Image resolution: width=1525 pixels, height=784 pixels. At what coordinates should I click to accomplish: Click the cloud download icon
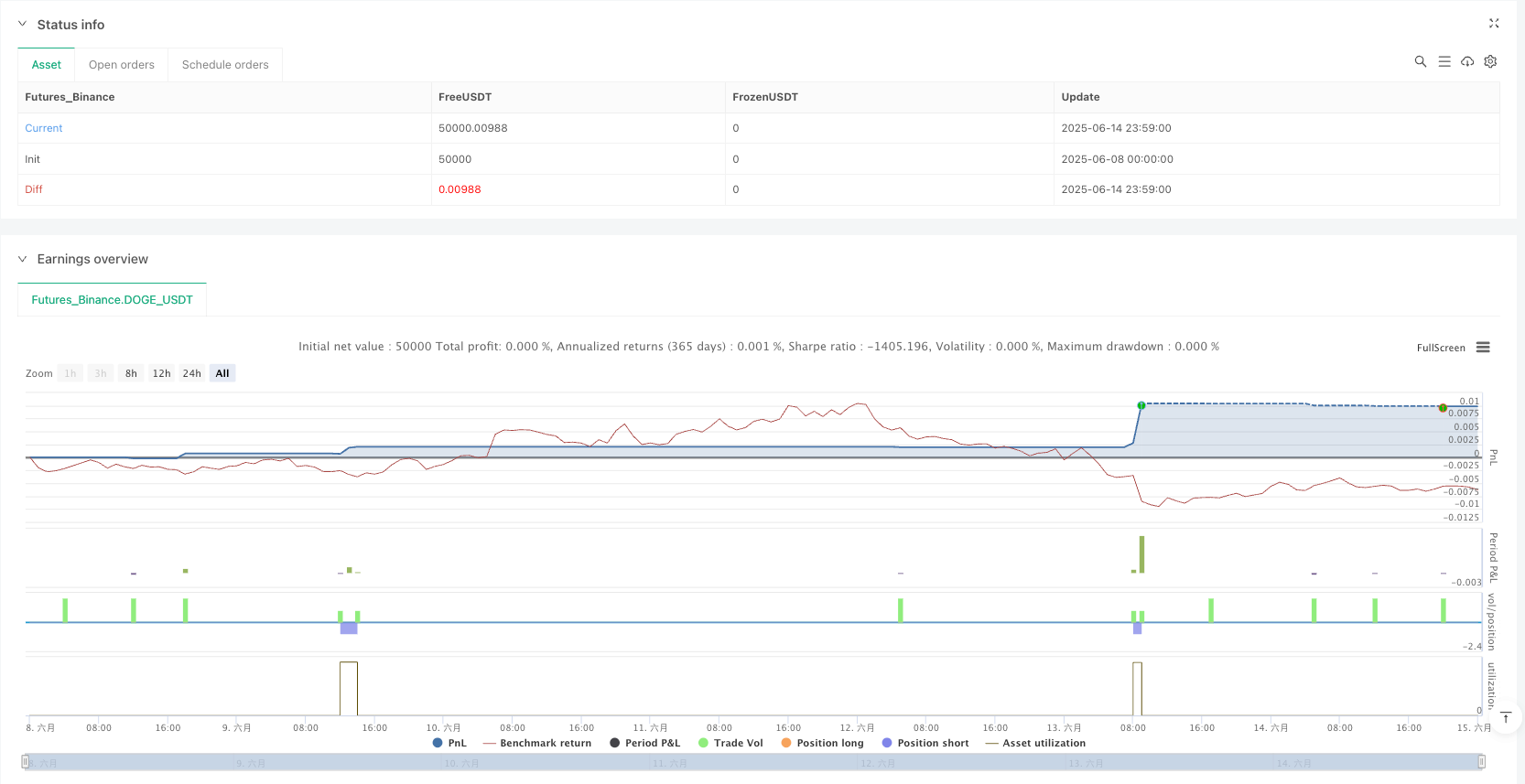coord(1467,61)
